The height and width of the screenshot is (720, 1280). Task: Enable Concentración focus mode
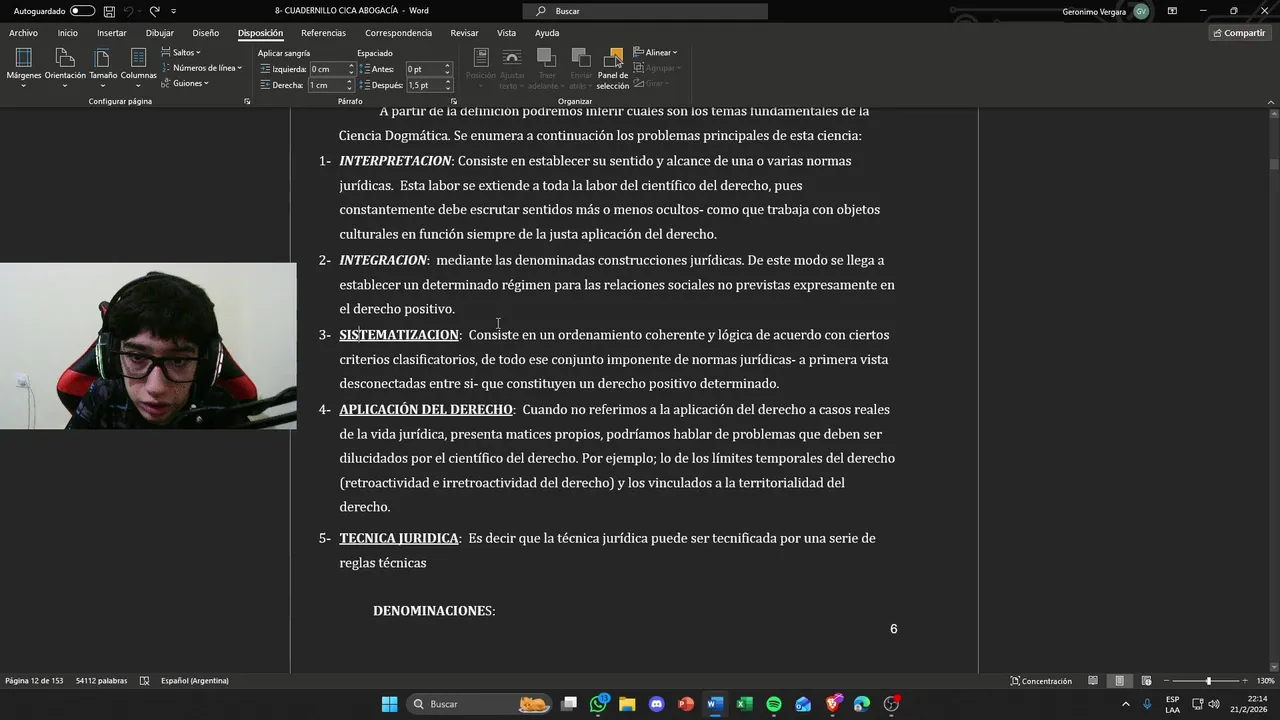pos(1041,681)
